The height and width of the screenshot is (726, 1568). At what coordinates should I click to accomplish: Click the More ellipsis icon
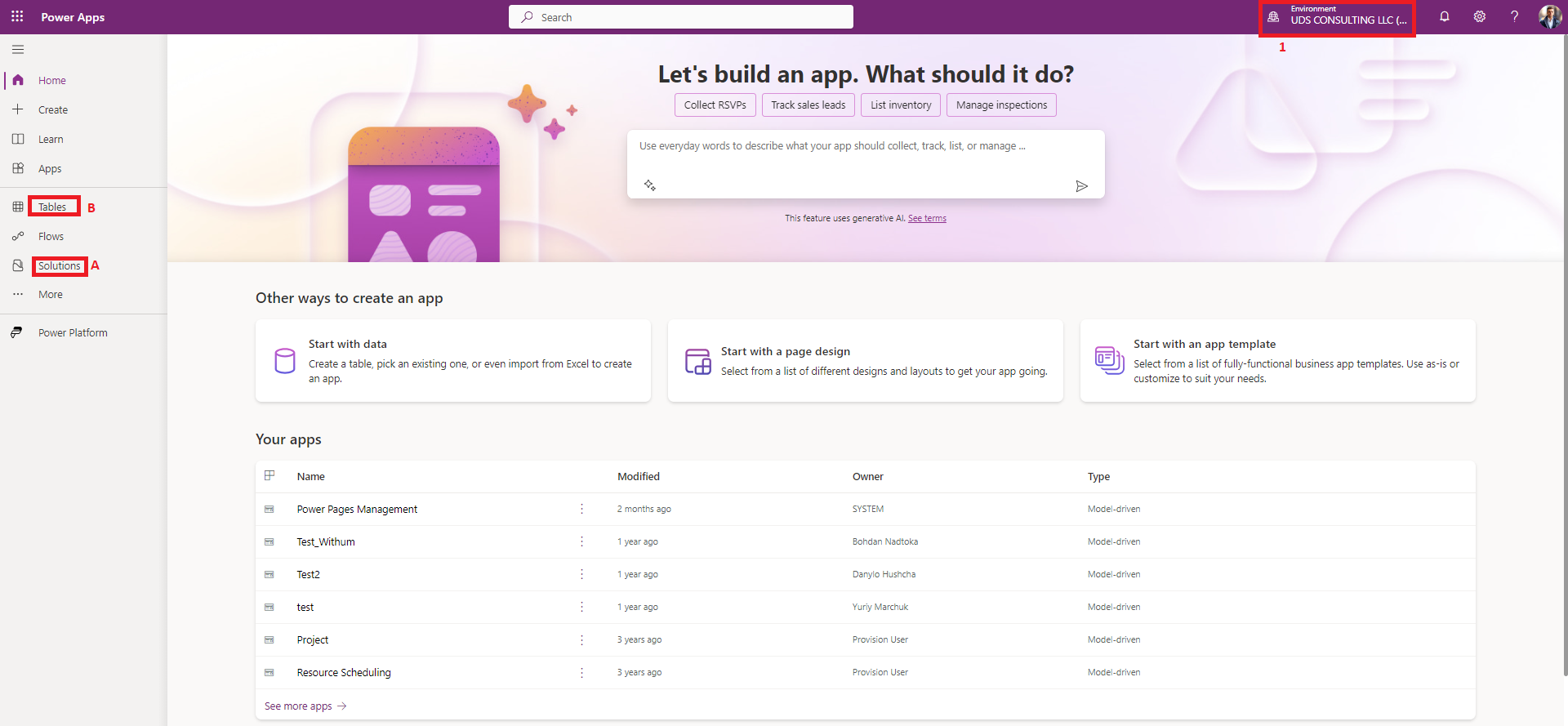pos(18,294)
